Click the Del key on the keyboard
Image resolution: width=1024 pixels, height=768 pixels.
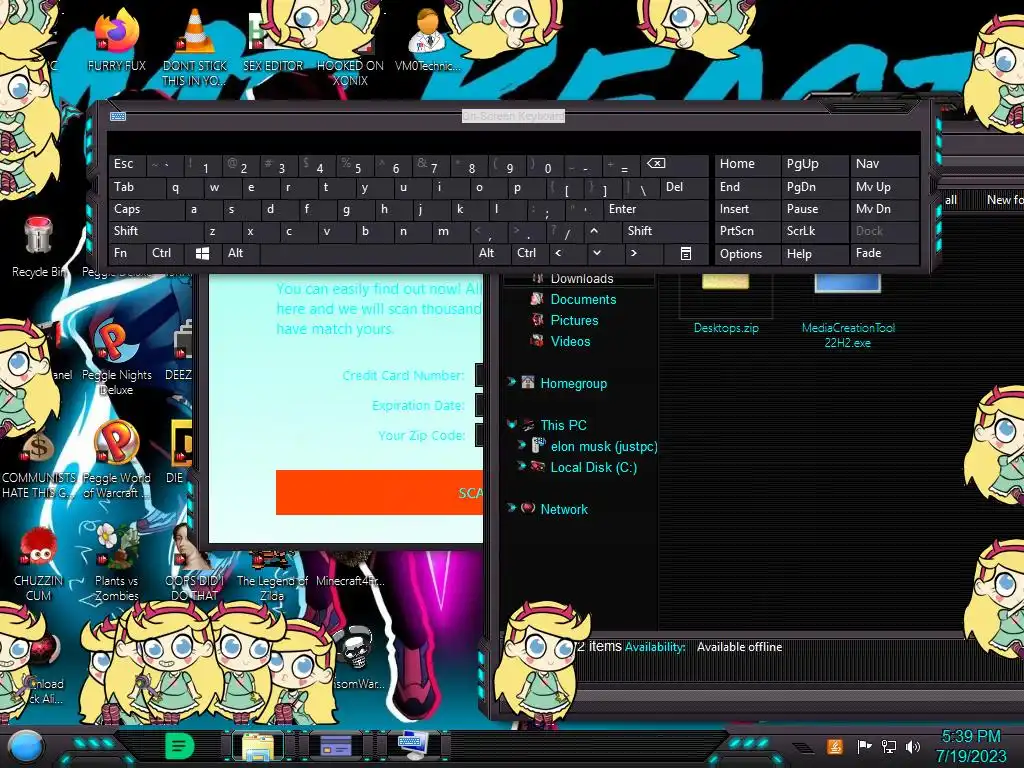[x=683, y=187]
